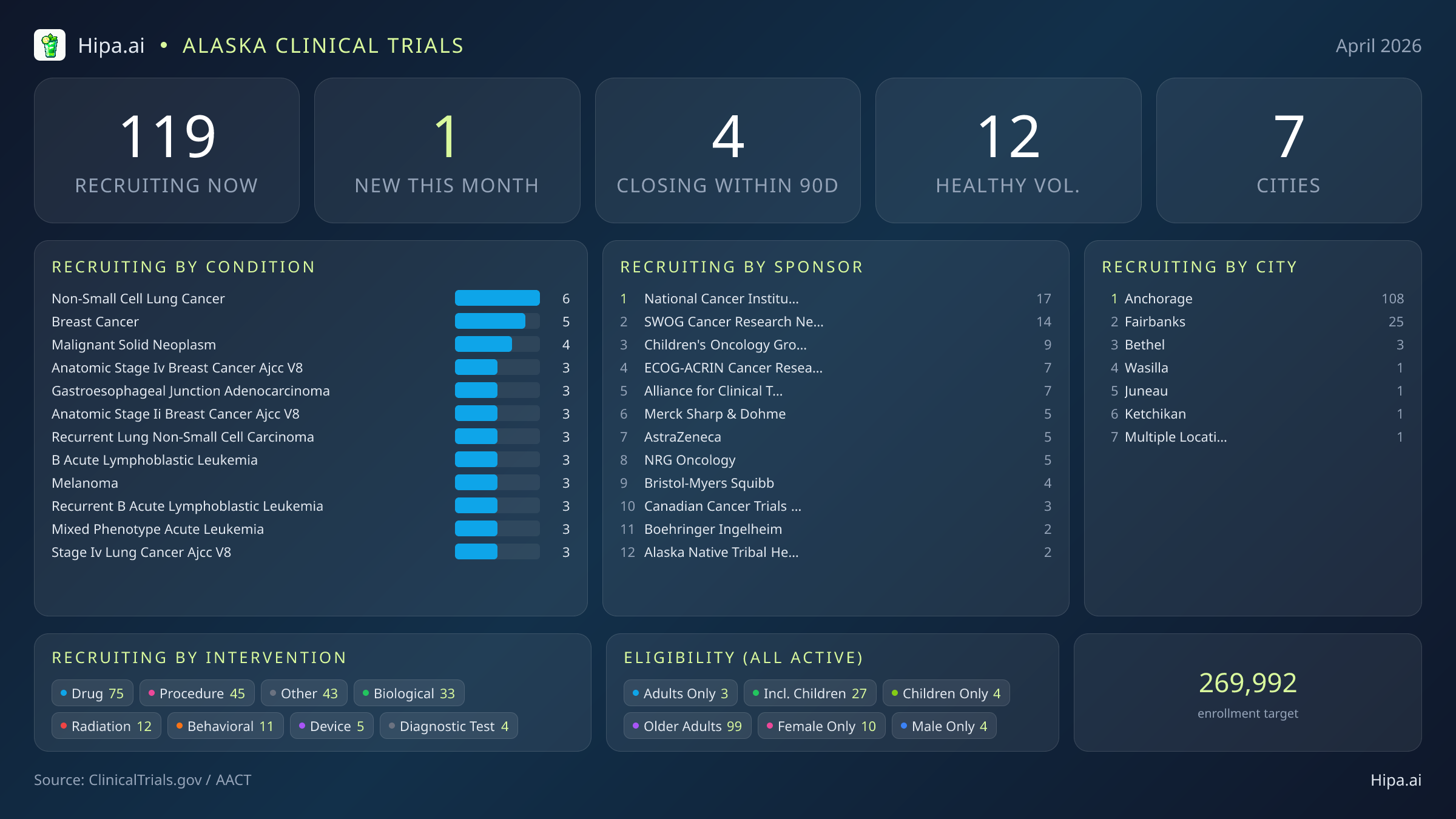
Task: Select Alaska Native Tribal He... sponsor
Action: pyautogui.click(x=835, y=552)
